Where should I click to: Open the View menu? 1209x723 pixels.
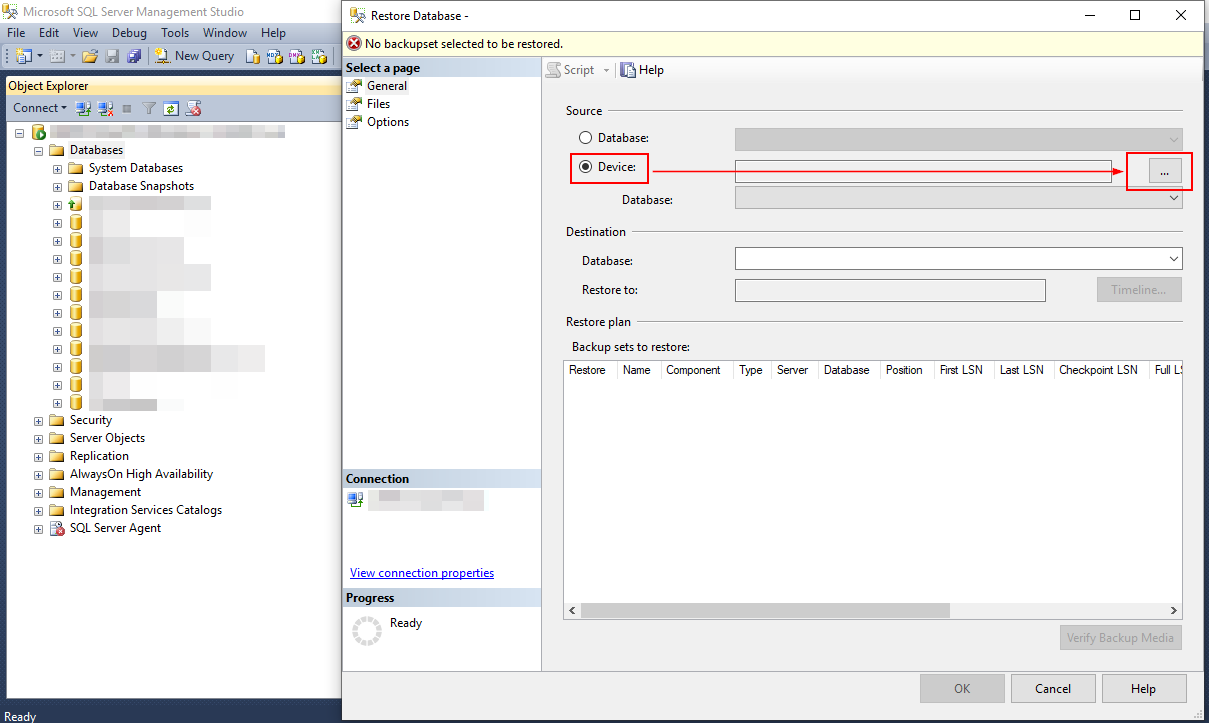pos(85,33)
